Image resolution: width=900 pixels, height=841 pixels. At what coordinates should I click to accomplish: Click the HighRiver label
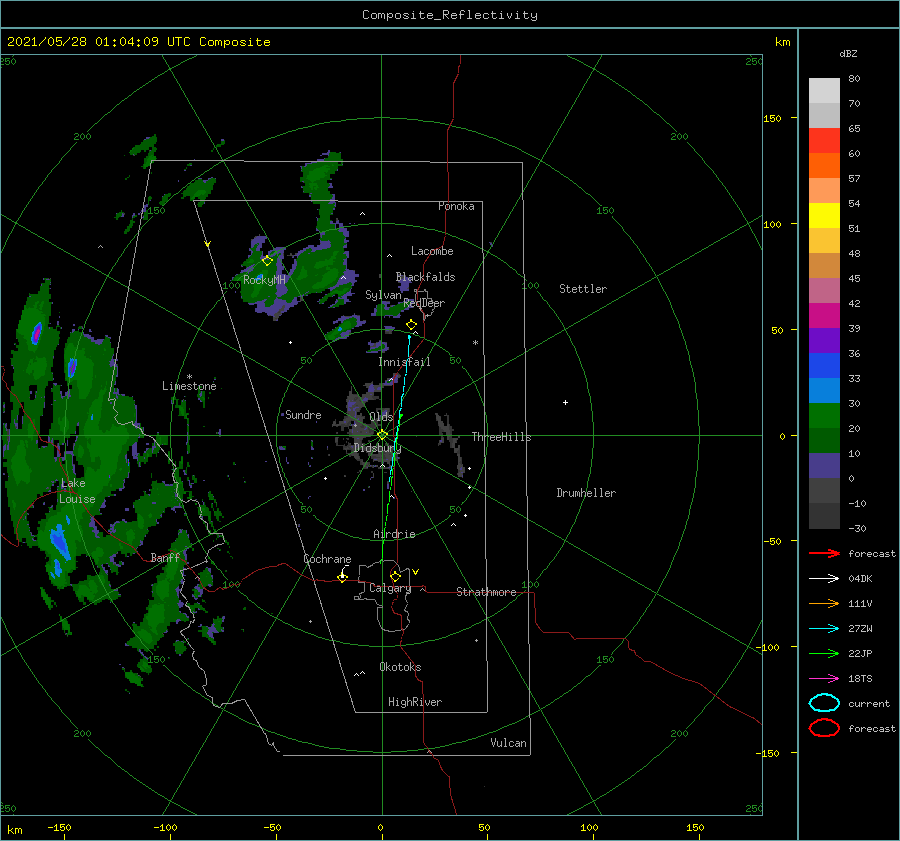click(415, 702)
